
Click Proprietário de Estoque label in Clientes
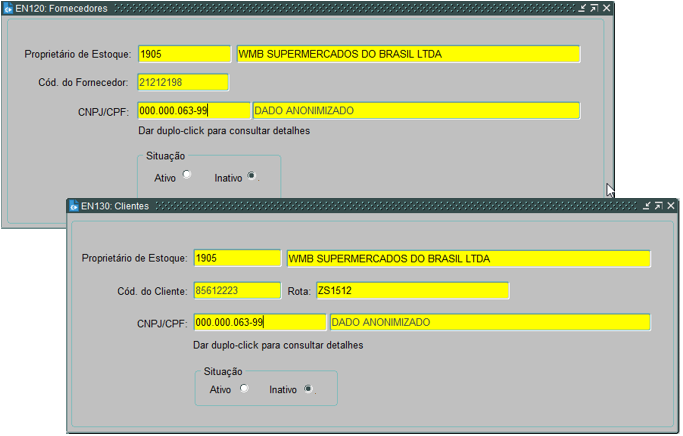tap(134, 258)
